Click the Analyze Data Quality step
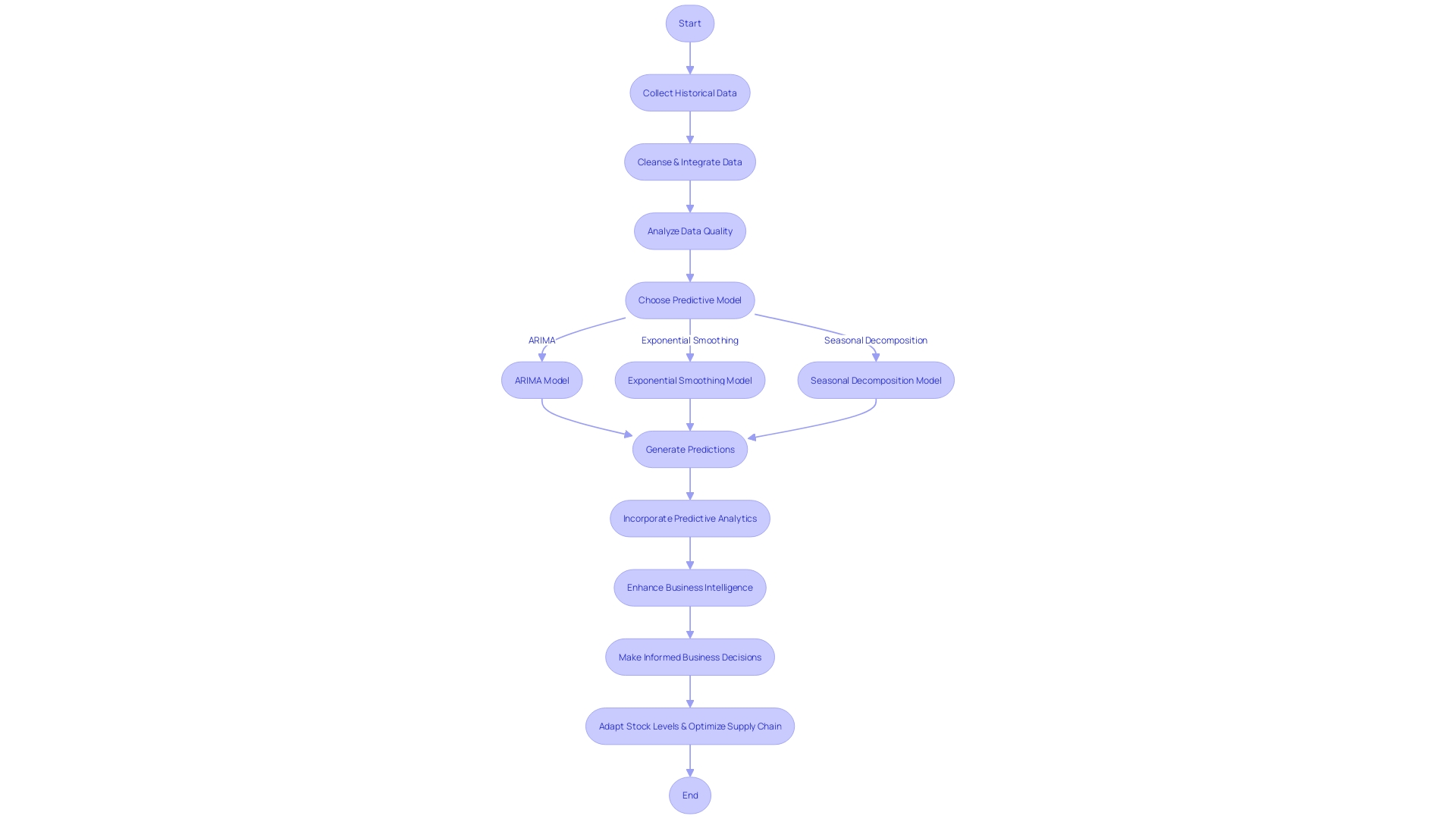 [x=689, y=230]
